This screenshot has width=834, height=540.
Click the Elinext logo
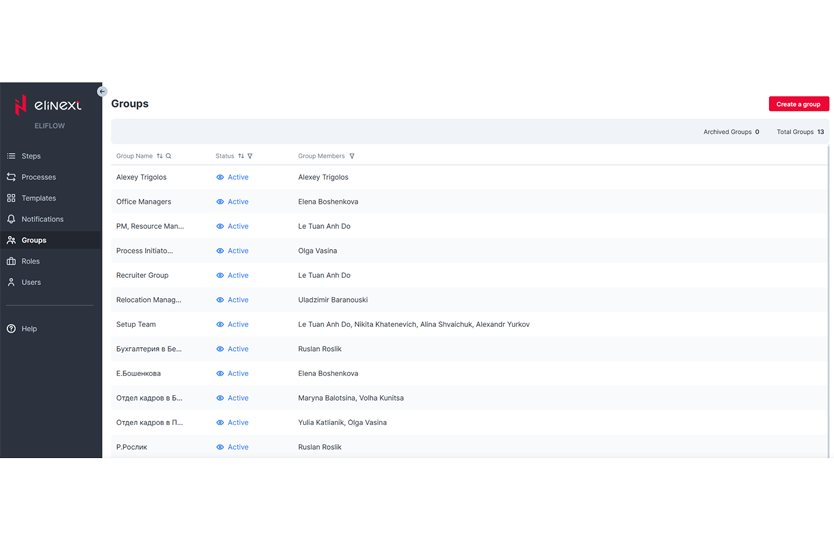pos(49,105)
